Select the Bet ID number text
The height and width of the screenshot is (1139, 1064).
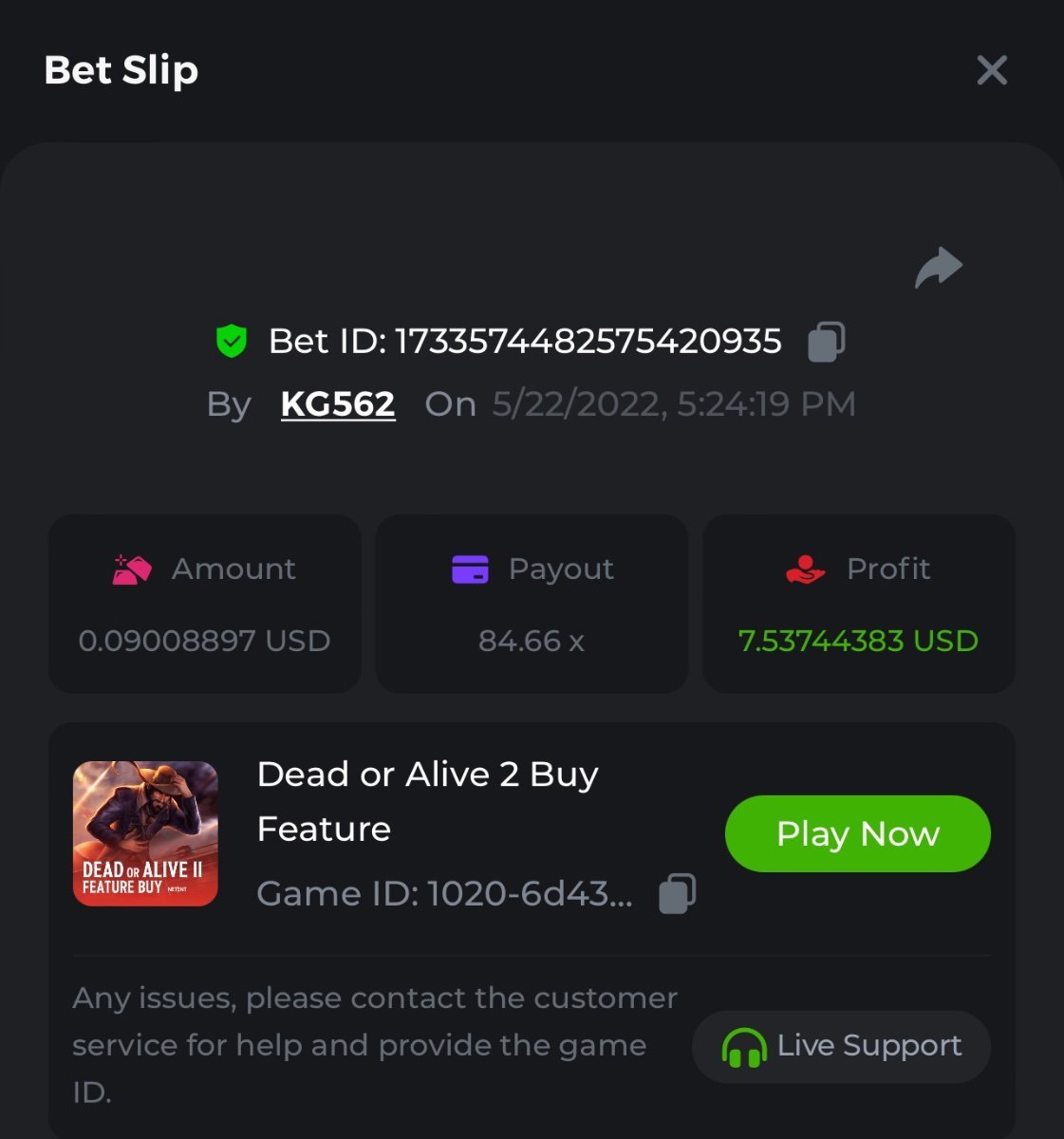588,342
